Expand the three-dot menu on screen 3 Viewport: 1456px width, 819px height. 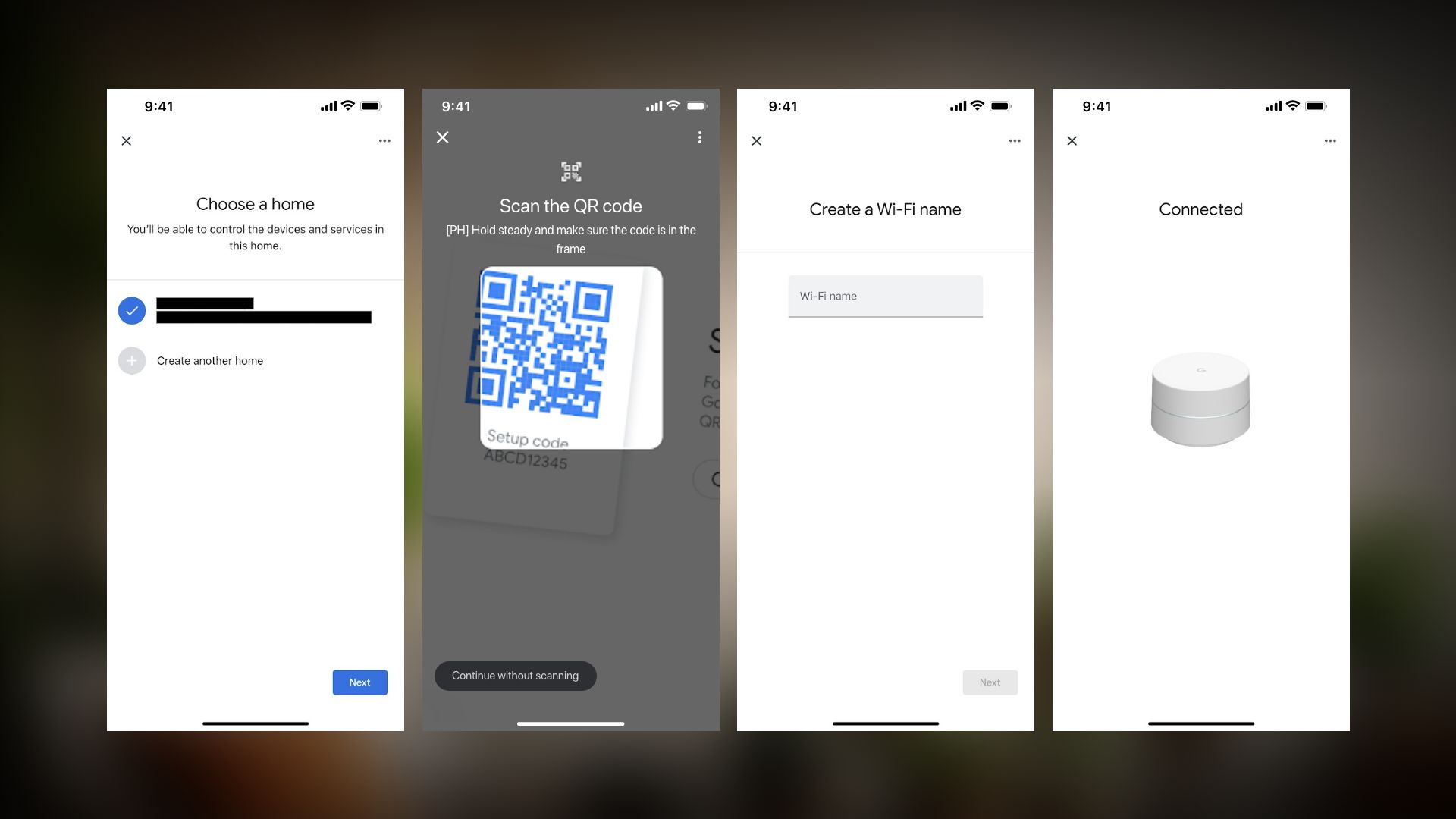click(1015, 140)
